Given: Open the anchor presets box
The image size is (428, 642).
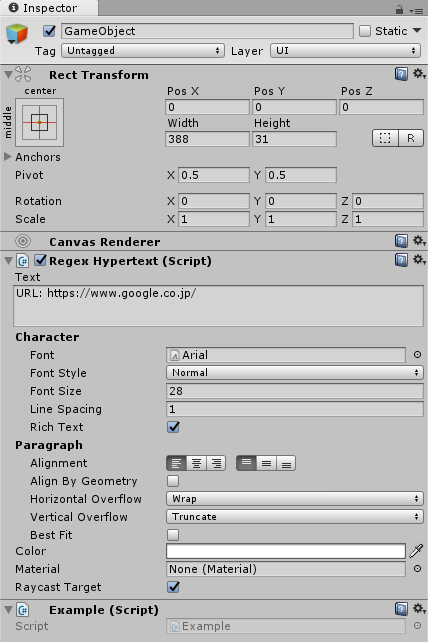Looking at the screenshot, I should pyautogui.click(x=39, y=122).
